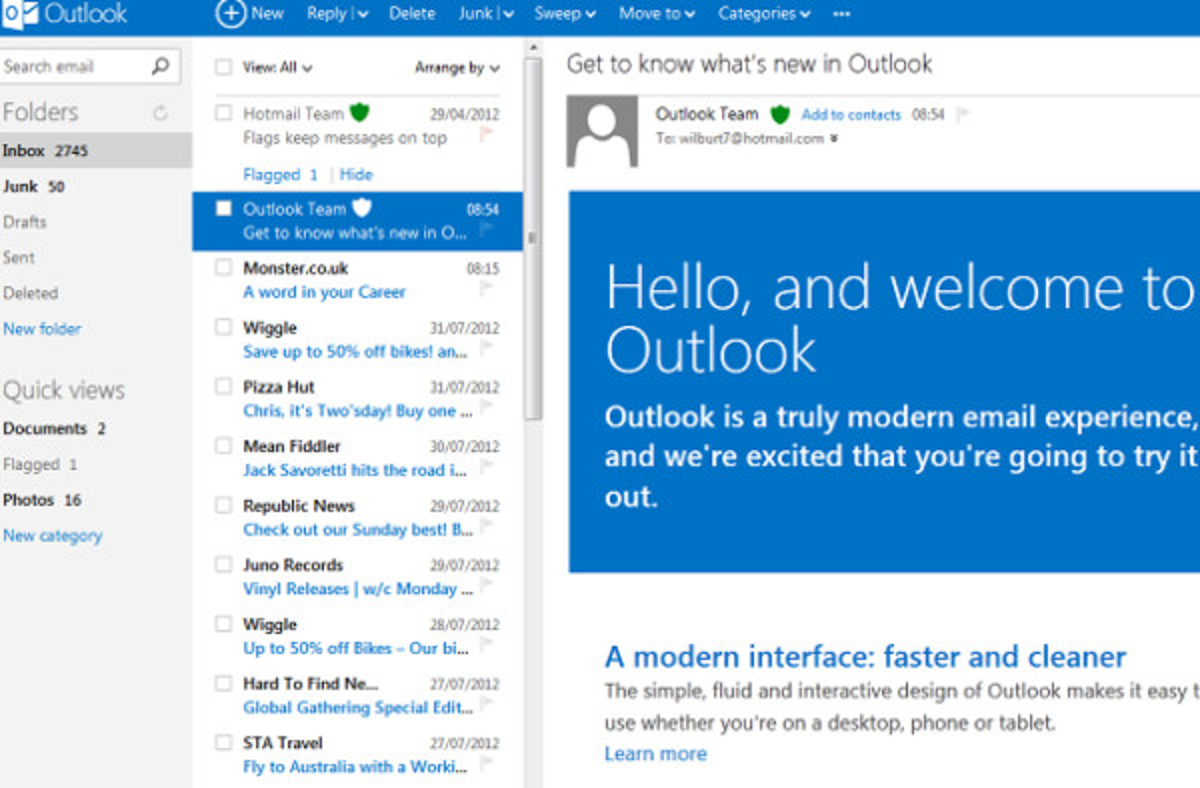The width and height of the screenshot is (1200, 788).
Task: Flag the Monster.co.uk message
Action: (487, 290)
